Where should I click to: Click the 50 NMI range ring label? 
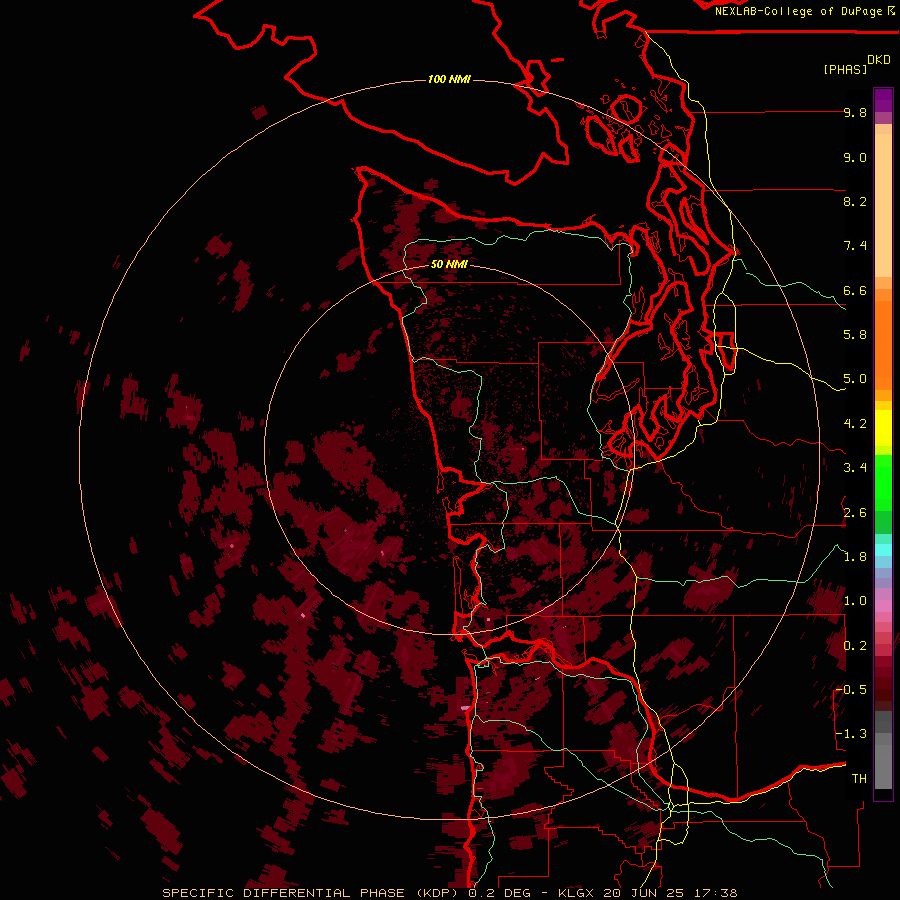449,264
